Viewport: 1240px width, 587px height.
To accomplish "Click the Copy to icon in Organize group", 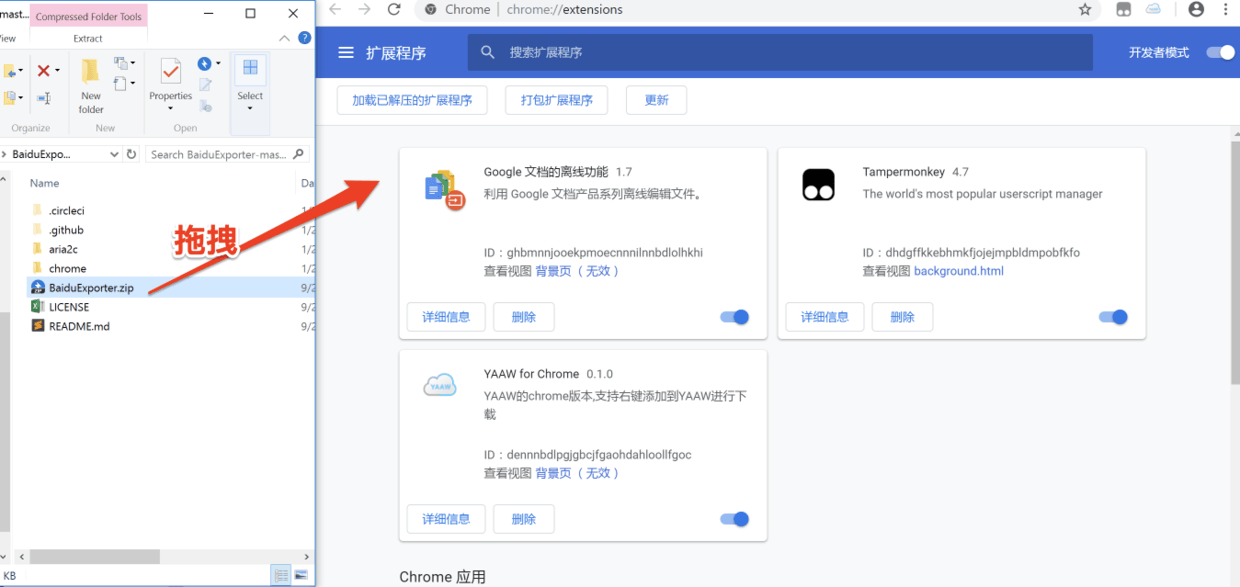I will tap(11, 97).
